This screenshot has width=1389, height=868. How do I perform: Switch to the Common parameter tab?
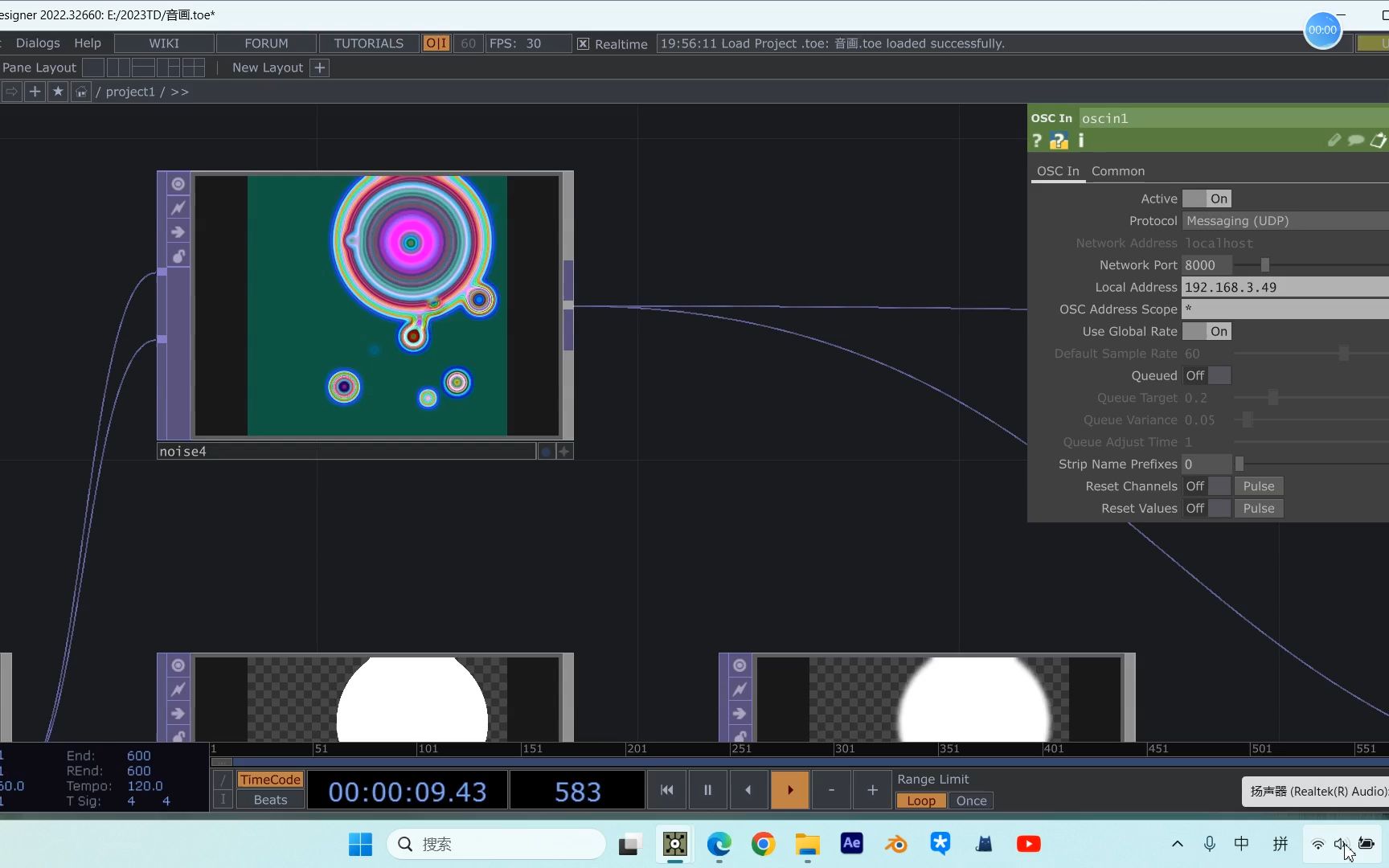coord(1118,170)
